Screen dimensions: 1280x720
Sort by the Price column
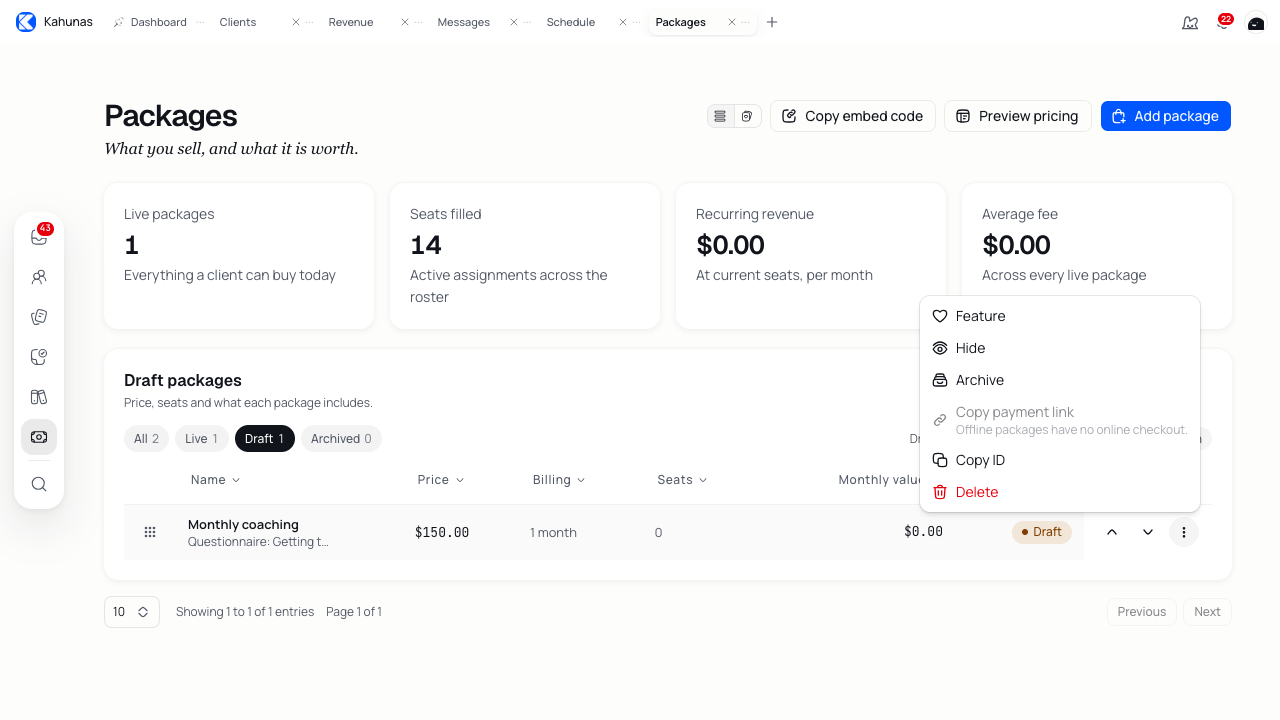click(x=441, y=480)
